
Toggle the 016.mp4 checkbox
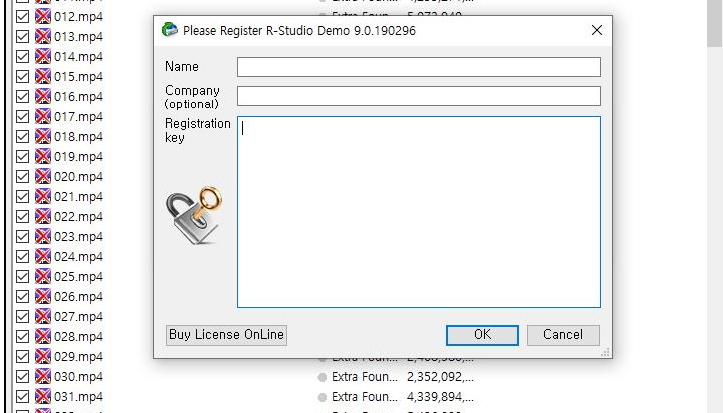(22, 97)
